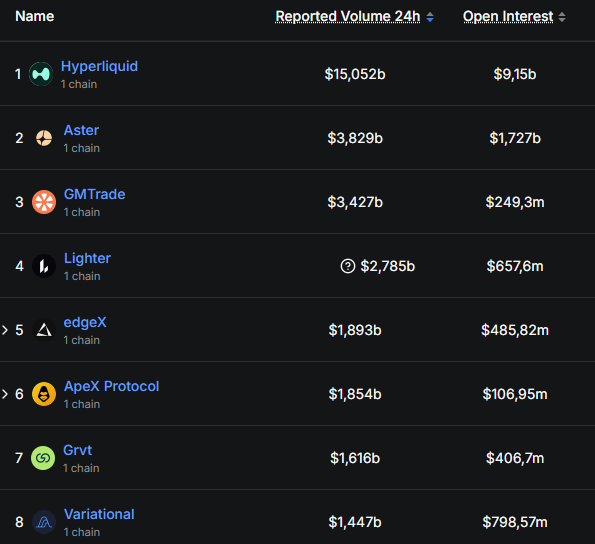This screenshot has height=544, width=595.
Task: Select GMTrade open interest $249,3m
Action: (515, 202)
